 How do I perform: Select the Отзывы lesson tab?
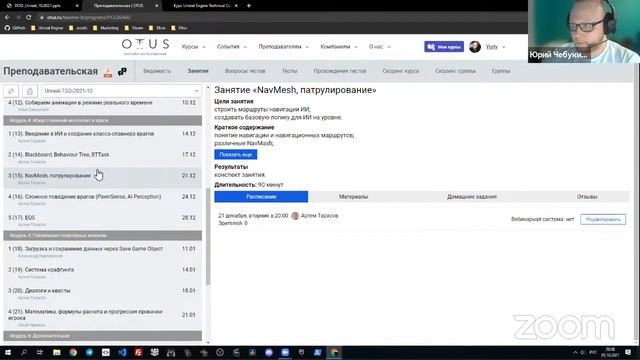click(587, 197)
